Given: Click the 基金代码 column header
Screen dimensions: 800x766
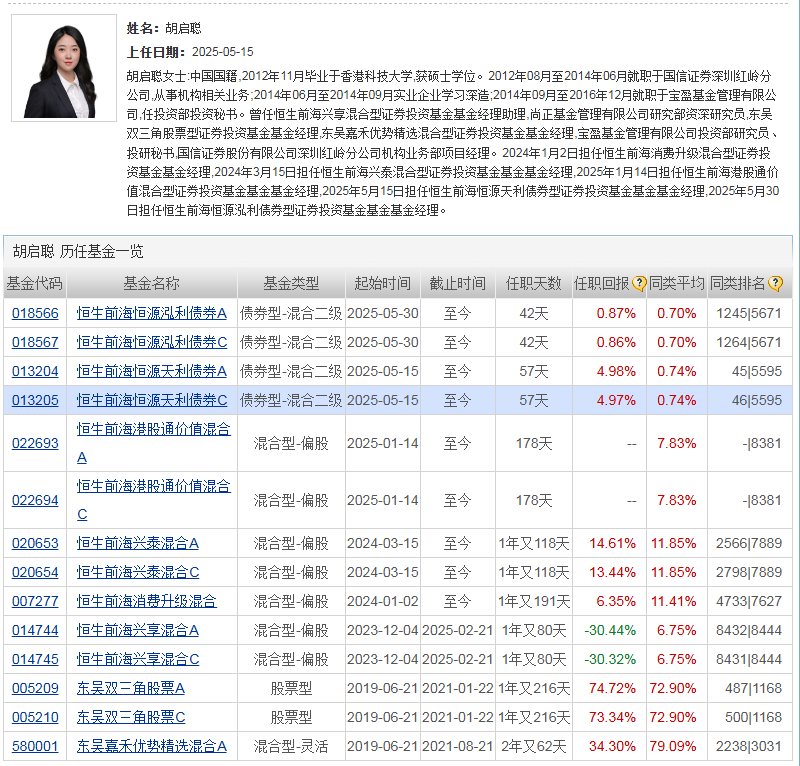Looking at the screenshot, I should [x=35, y=283].
